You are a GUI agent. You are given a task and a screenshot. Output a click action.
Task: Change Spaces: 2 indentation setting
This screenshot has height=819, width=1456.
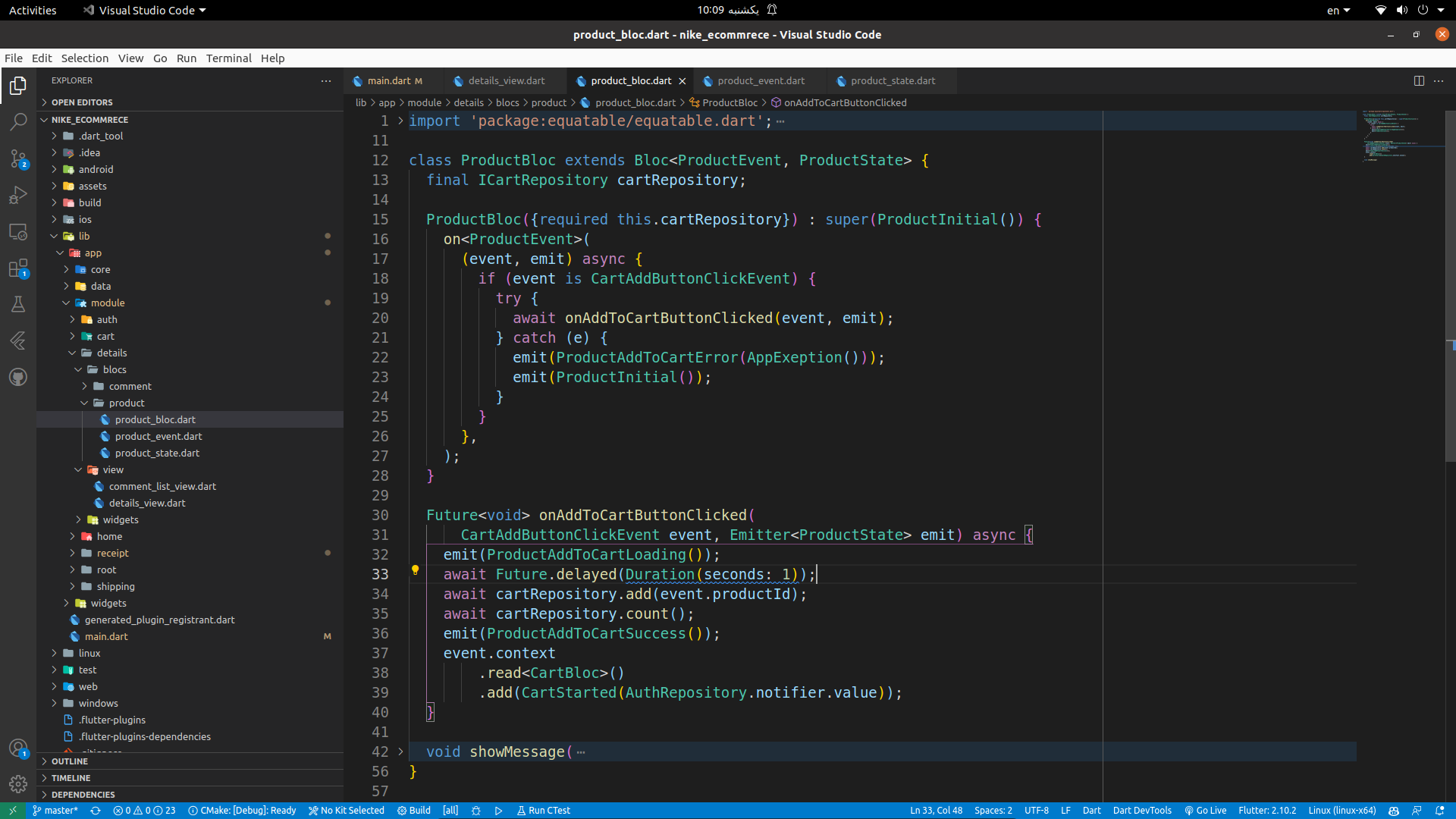[x=993, y=811]
